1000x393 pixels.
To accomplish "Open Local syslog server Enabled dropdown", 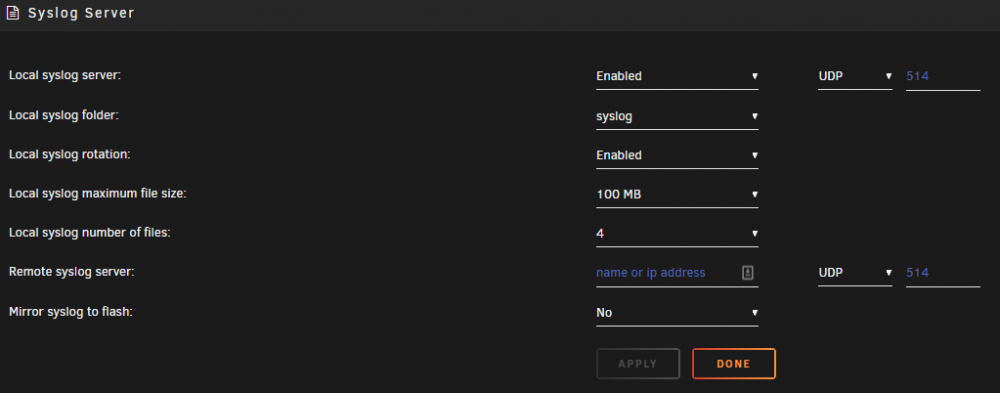I will [x=677, y=76].
